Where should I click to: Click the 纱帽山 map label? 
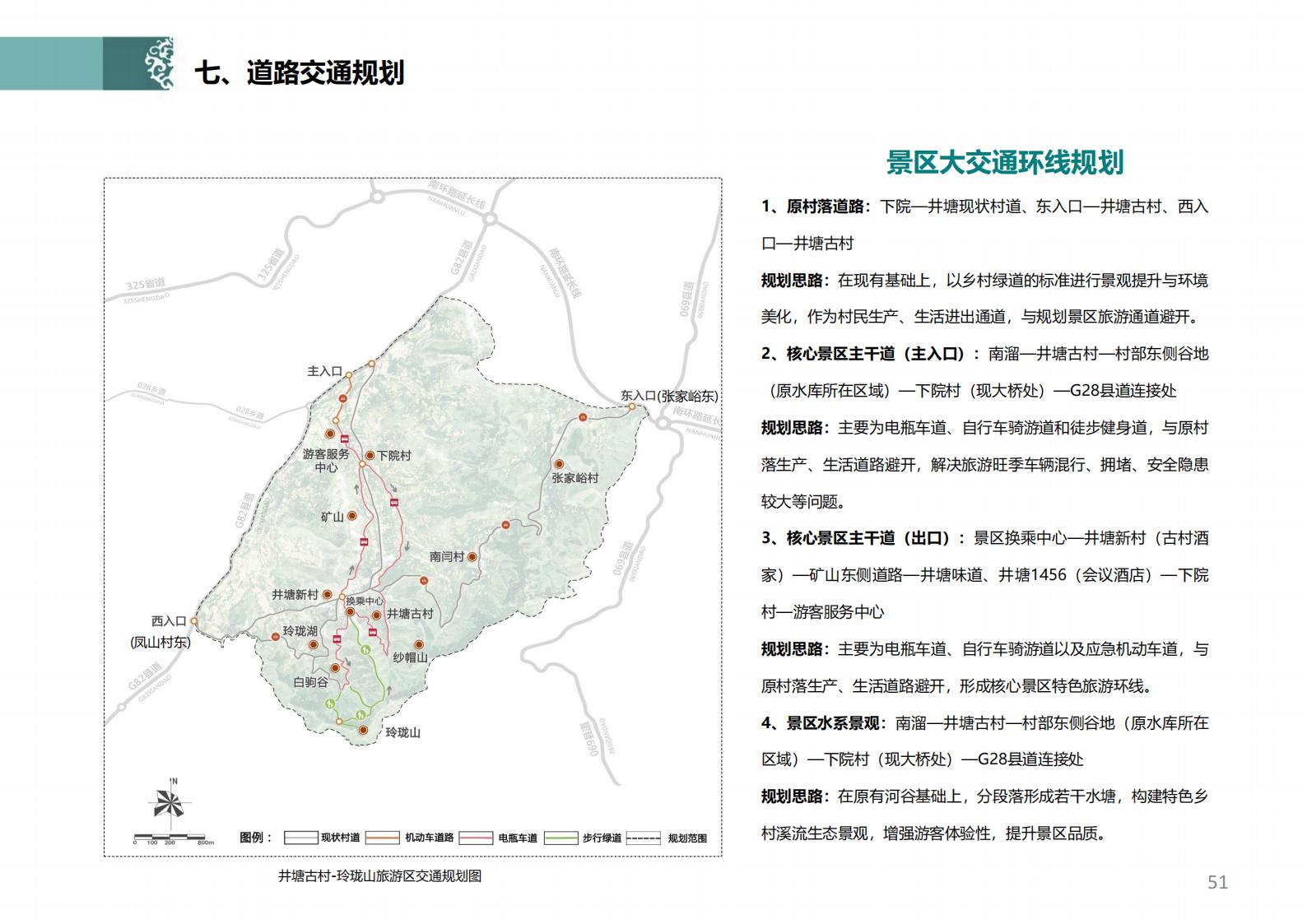[x=410, y=657]
